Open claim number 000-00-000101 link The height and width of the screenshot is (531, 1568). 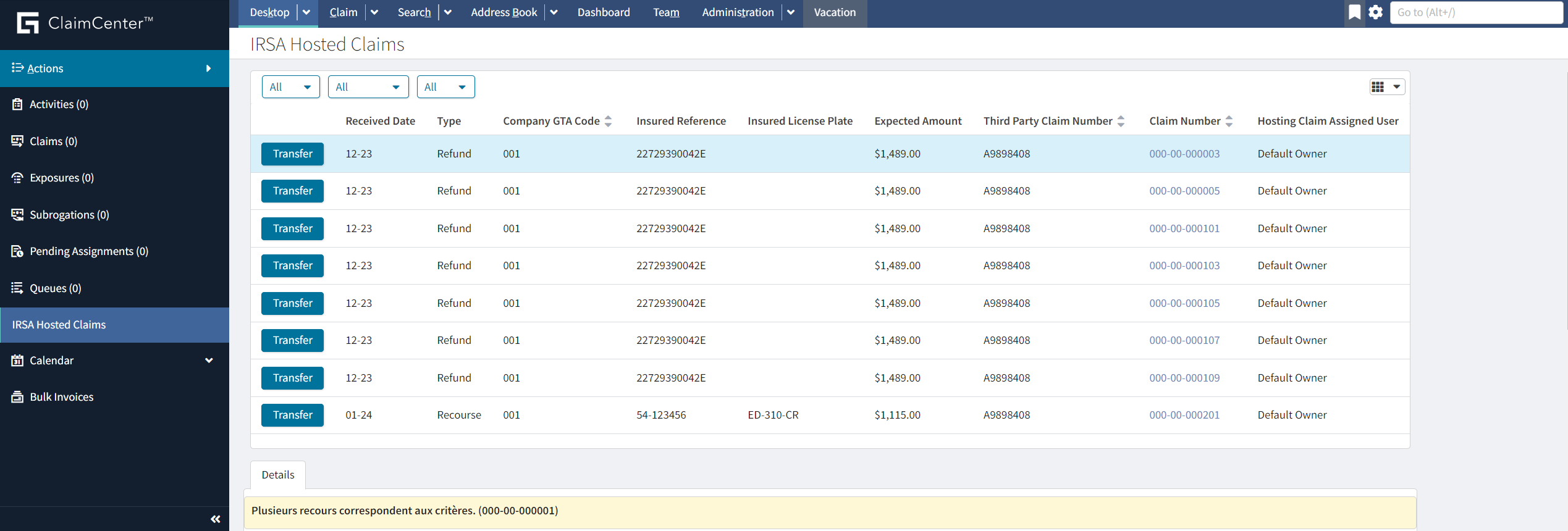click(1184, 228)
